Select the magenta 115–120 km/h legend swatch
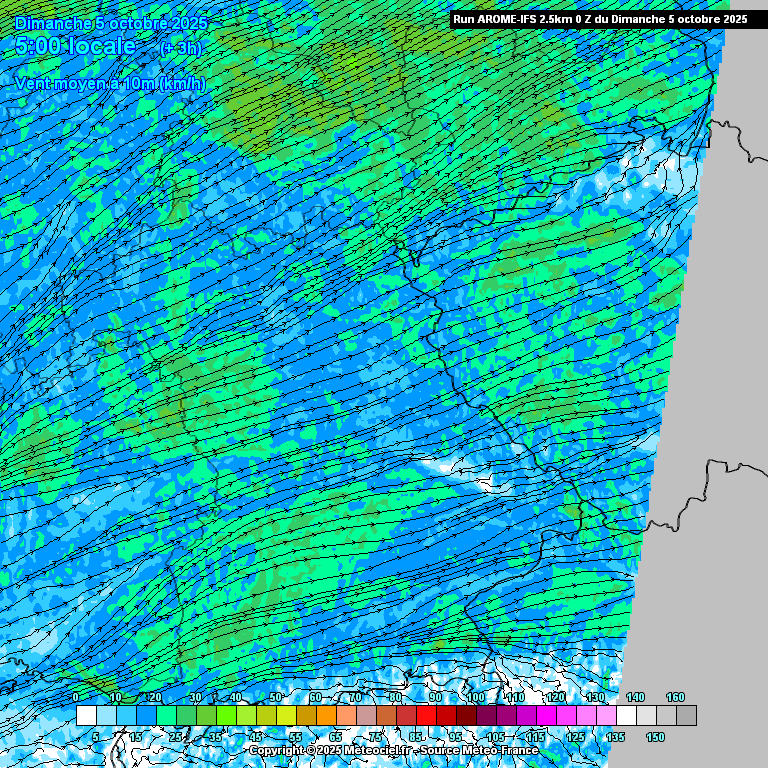Image resolution: width=768 pixels, height=768 pixels. [546, 716]
